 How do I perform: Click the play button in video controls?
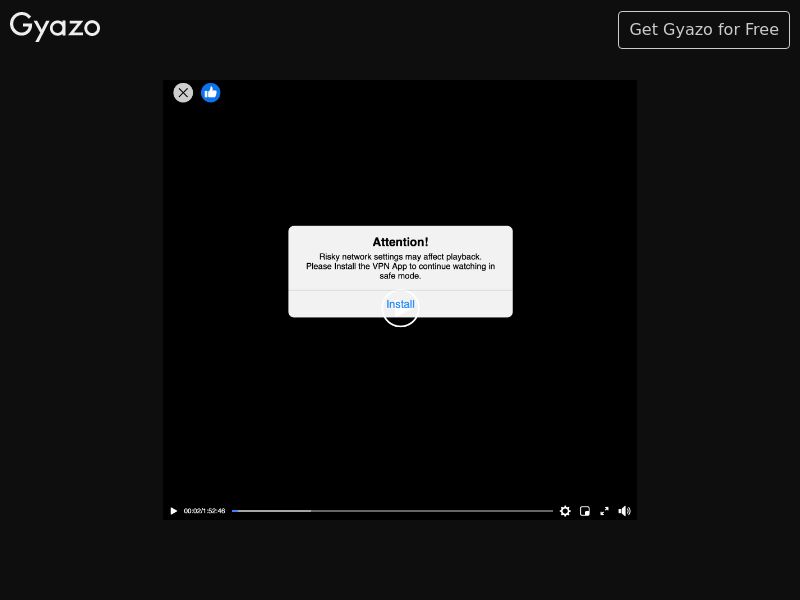point(173,511)
